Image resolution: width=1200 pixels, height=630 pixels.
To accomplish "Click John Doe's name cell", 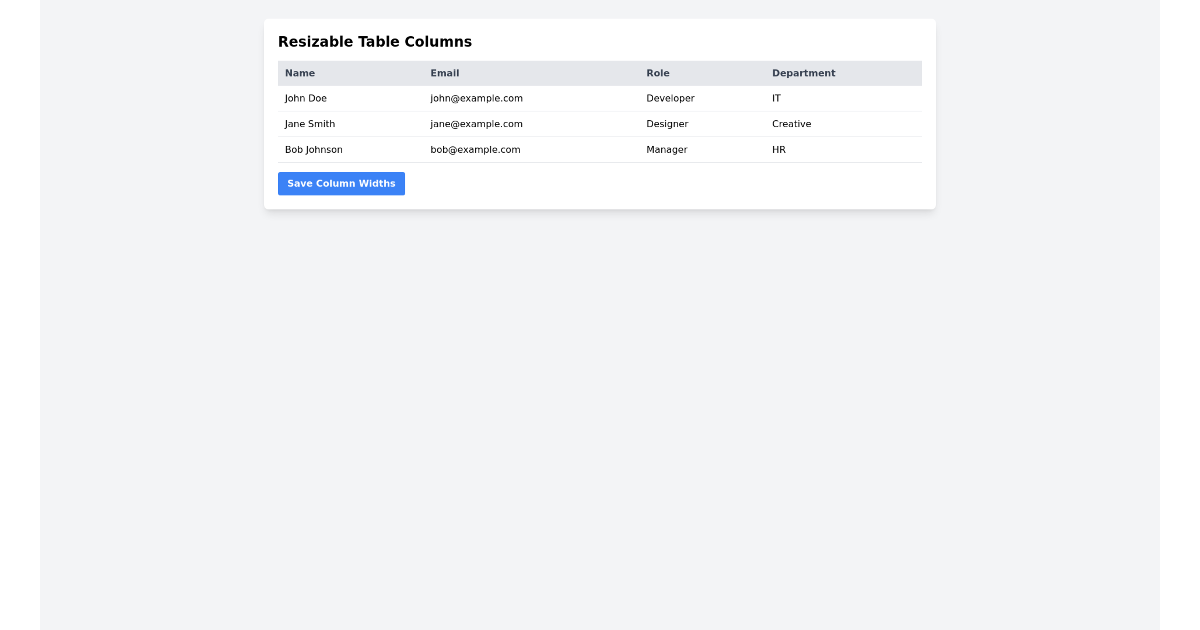I will click(x=304, y=98).
